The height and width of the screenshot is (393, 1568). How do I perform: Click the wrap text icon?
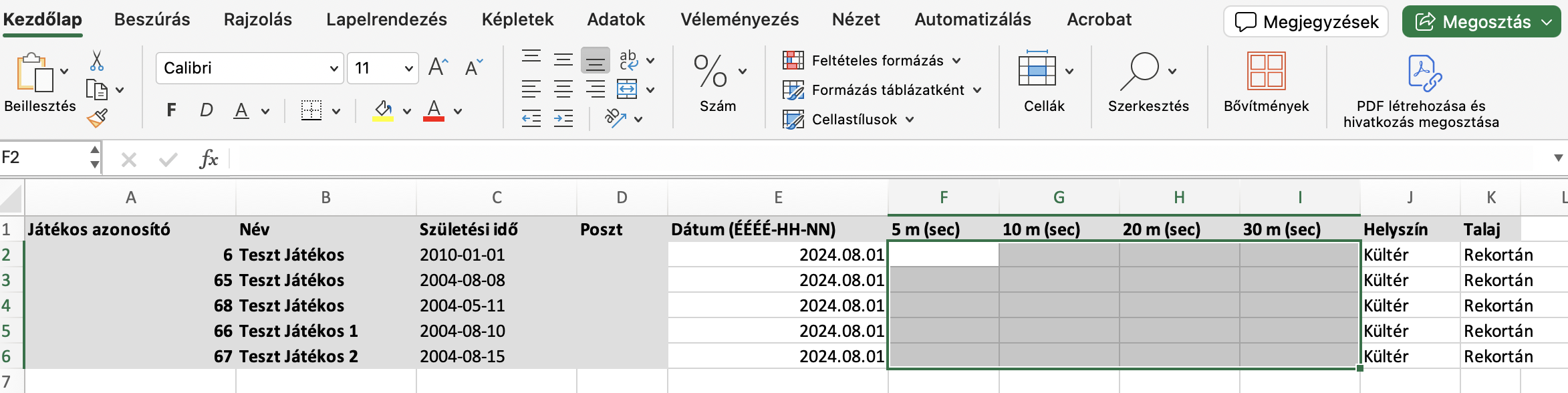click(628, 60)
